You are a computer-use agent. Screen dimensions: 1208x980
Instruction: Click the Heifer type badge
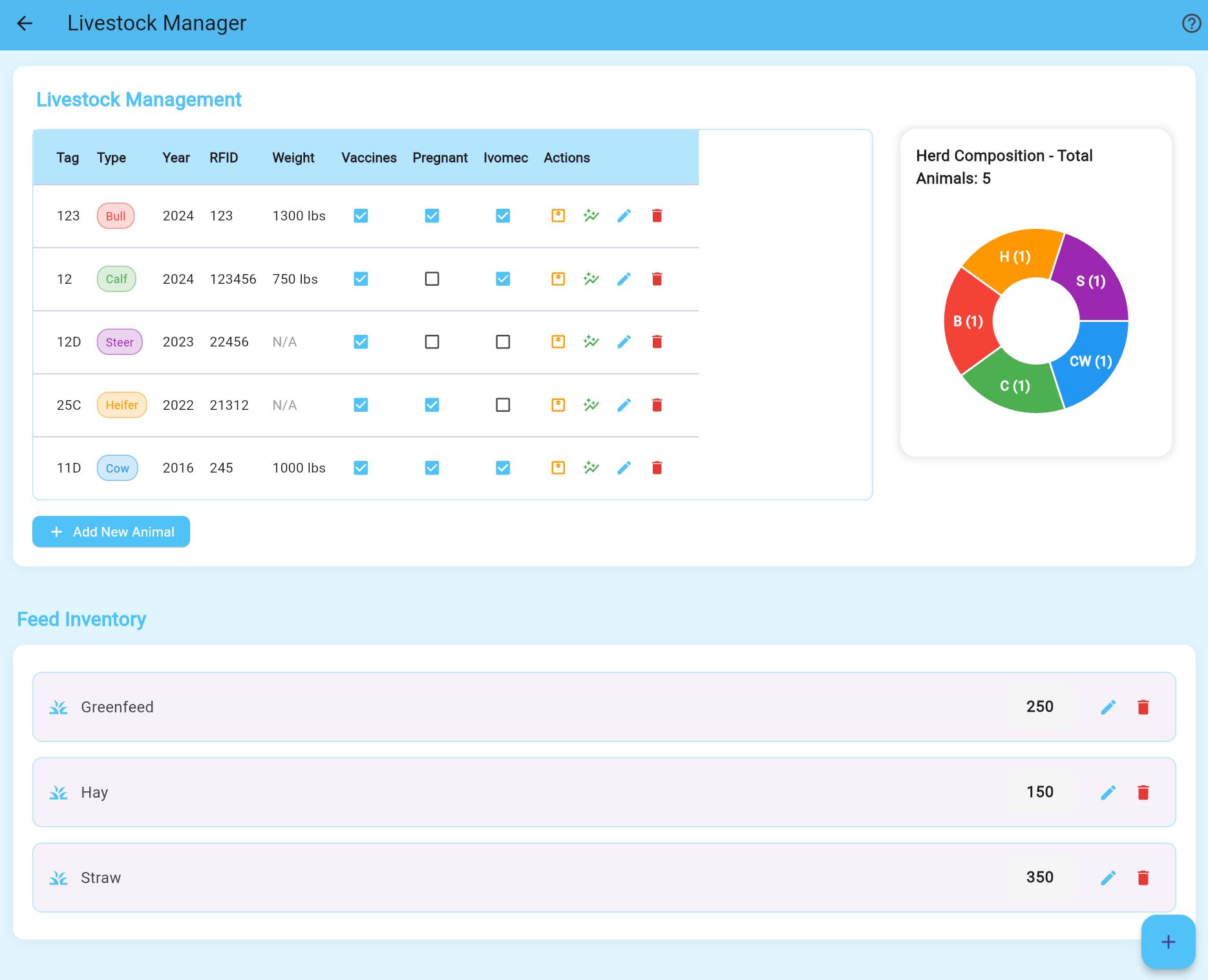122,405
